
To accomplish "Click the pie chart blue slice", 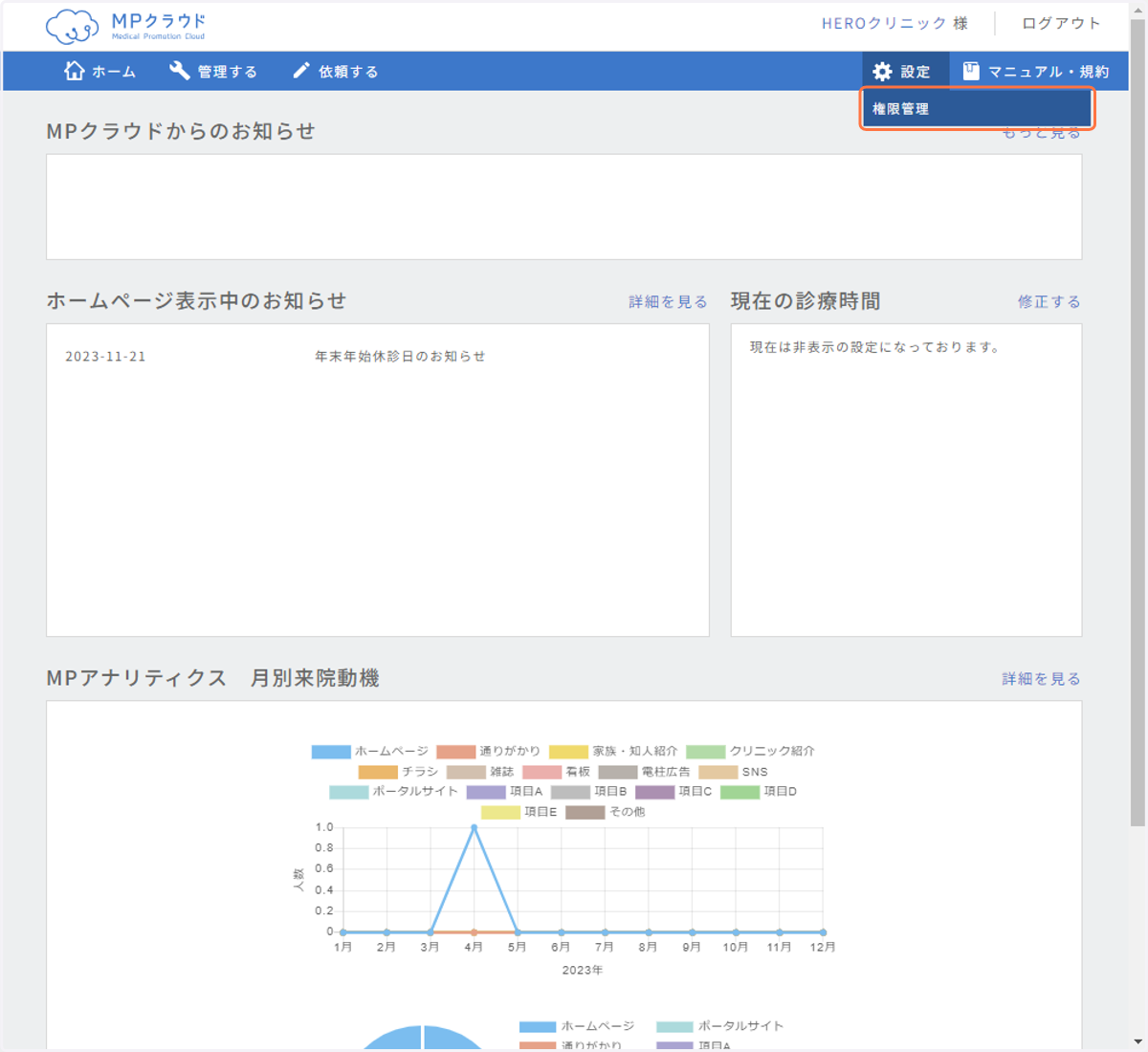I will 422,1038.
